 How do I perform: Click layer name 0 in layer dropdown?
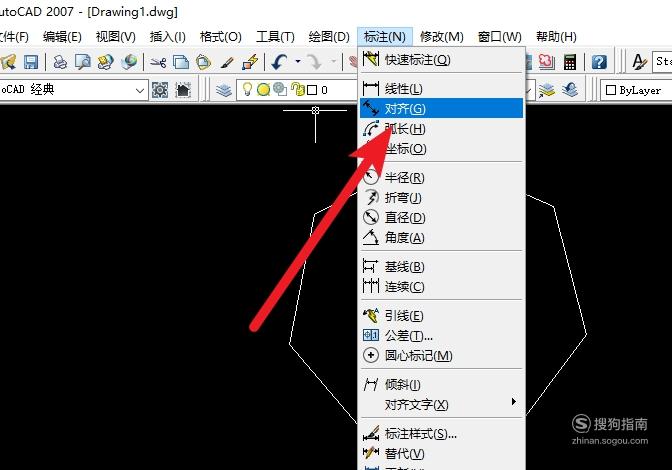(x=324, y=90)
